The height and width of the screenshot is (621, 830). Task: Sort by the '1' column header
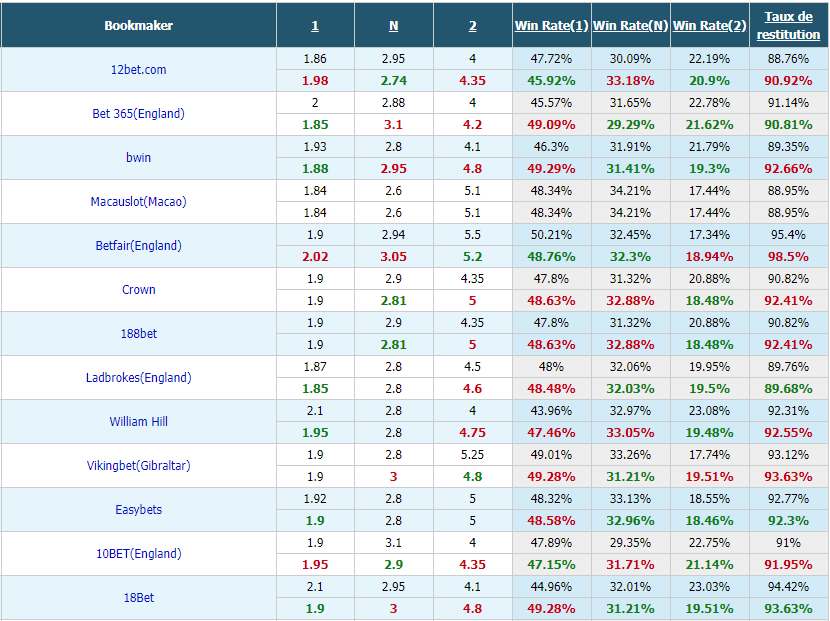click(315, 25)
